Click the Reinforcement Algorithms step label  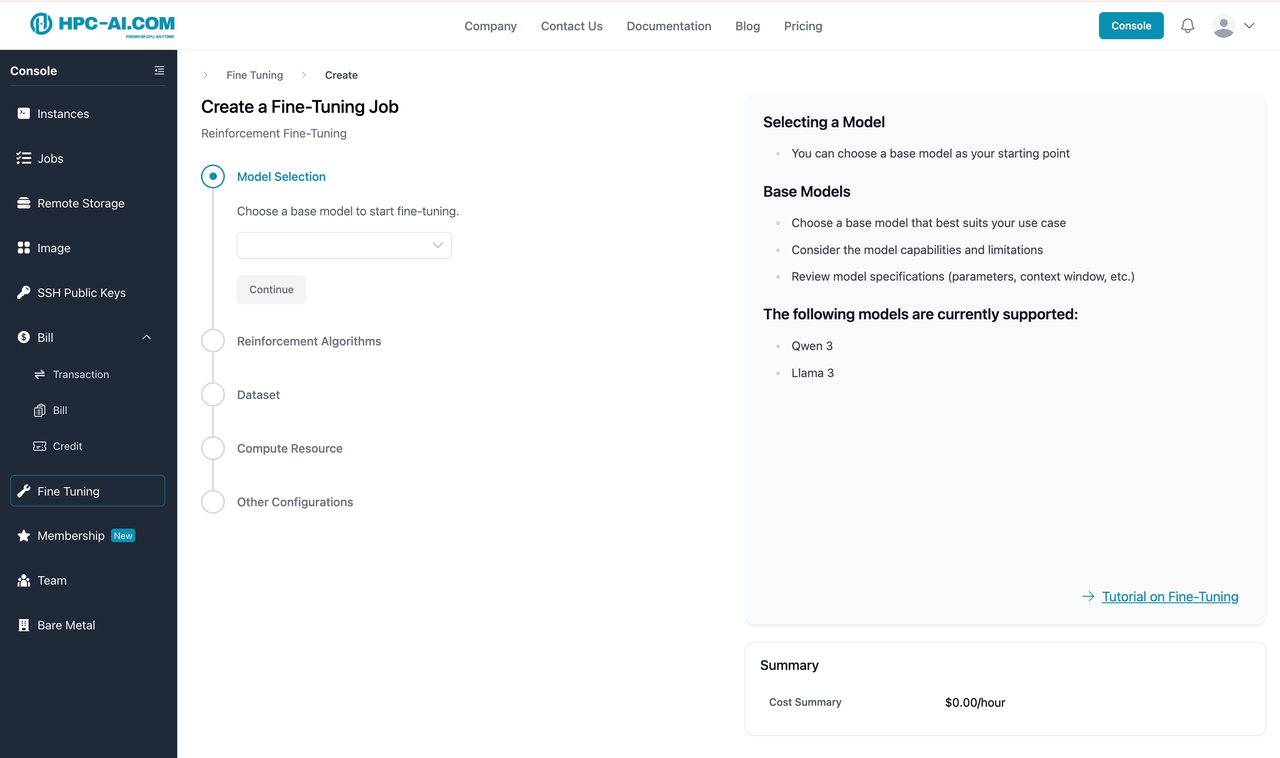(309, 341)
